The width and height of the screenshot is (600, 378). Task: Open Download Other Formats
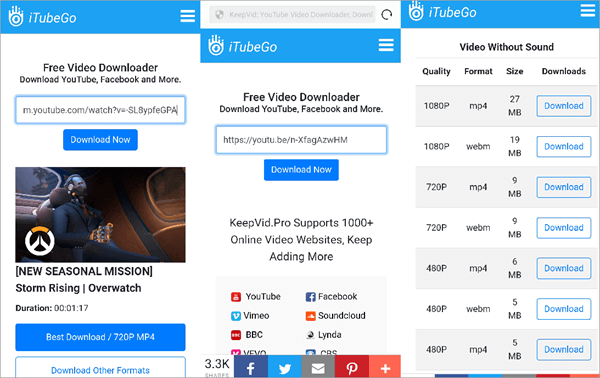tap(100, 368)
